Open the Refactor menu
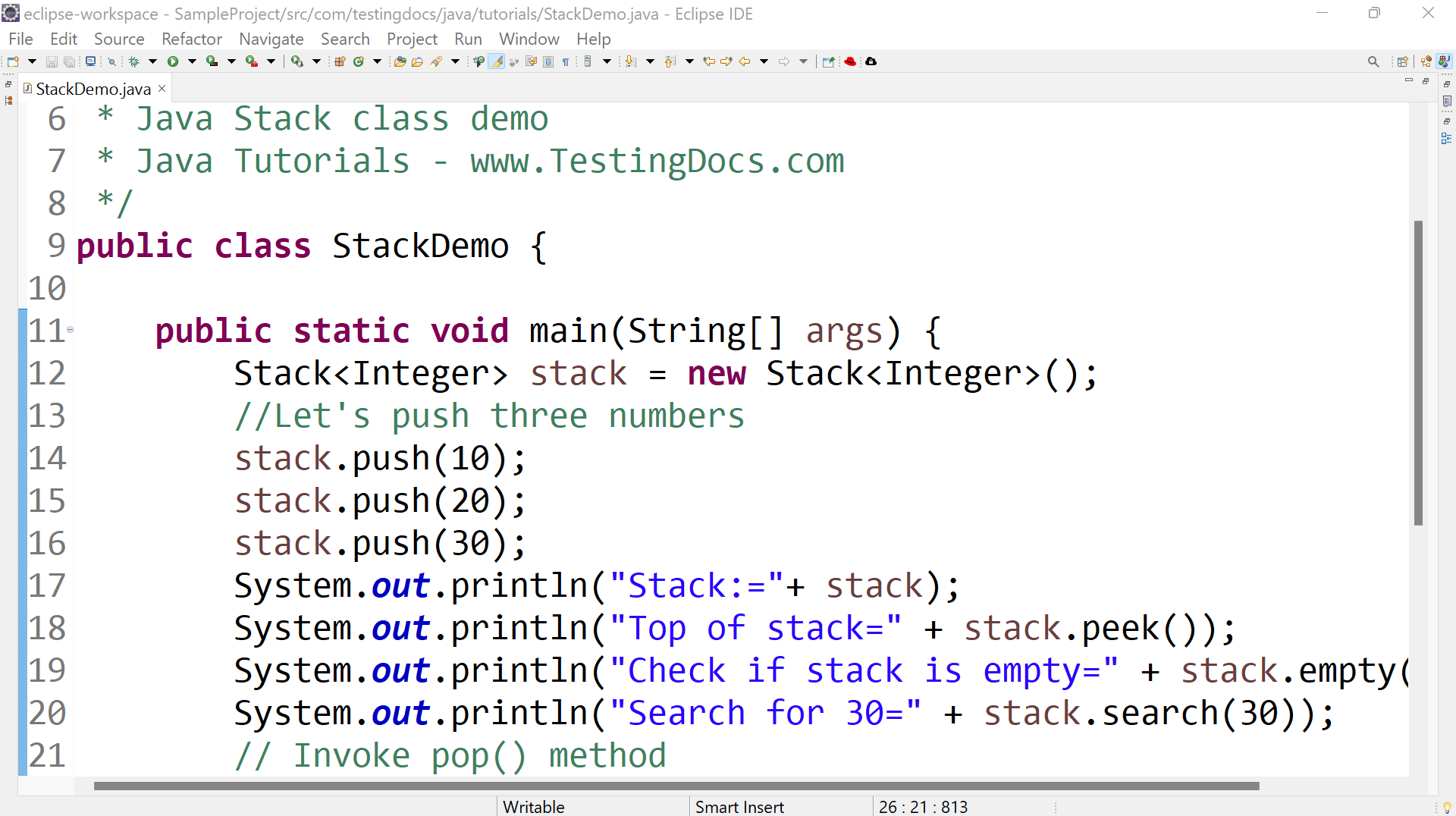Image resolution: width=1456 pixels, height=816 pixels. [191, 39]
